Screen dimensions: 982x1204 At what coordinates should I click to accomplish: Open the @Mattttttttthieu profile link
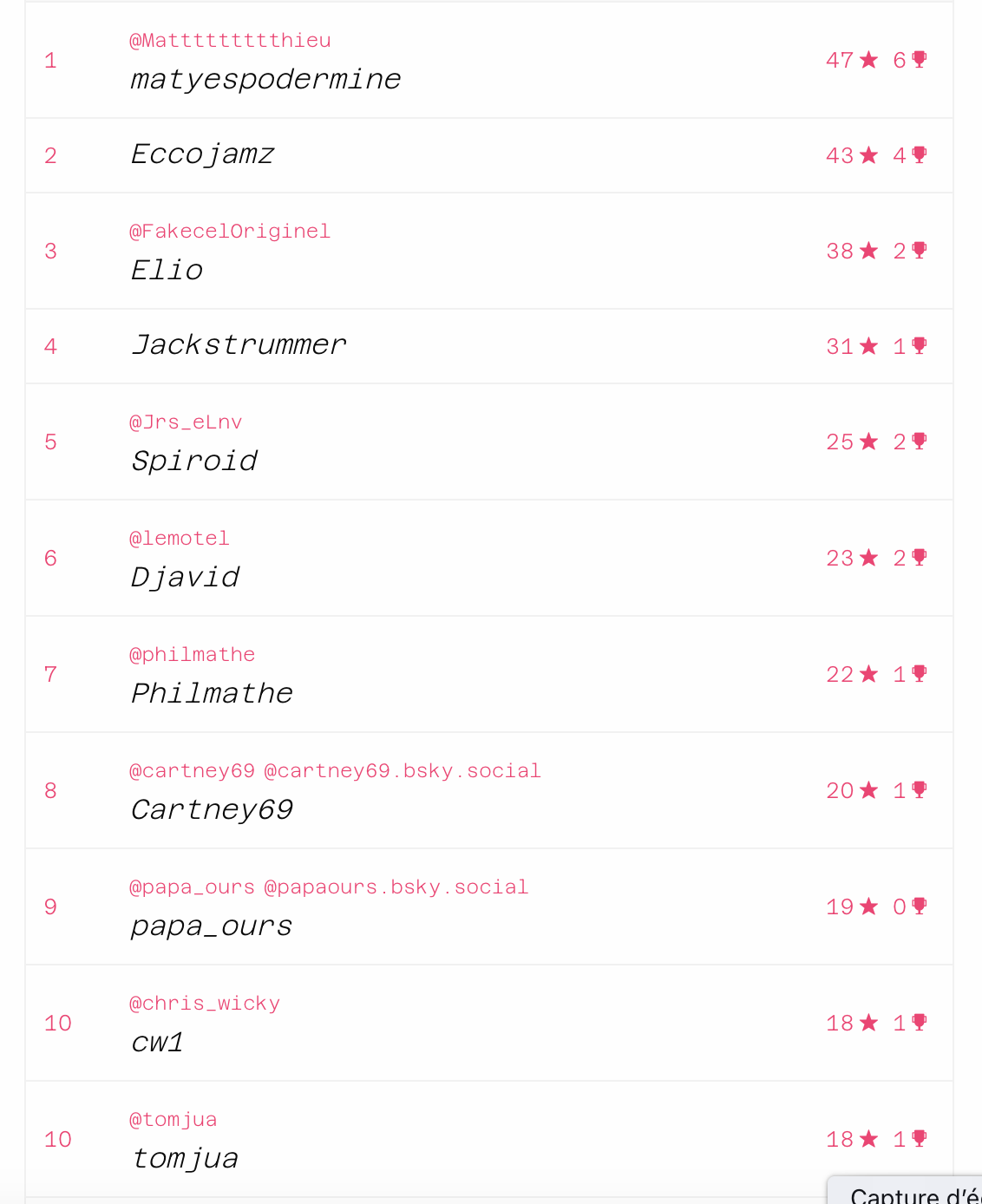click(230, 41)
